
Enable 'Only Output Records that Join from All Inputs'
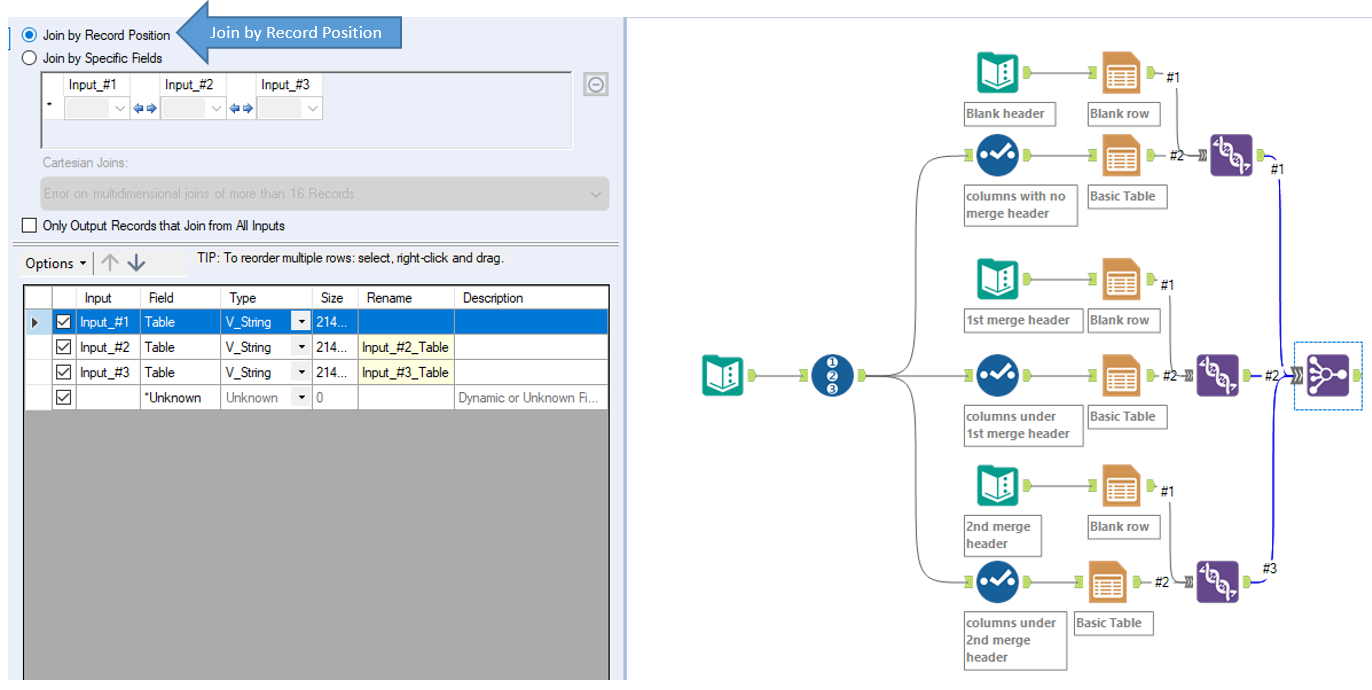tap(28, 225)
